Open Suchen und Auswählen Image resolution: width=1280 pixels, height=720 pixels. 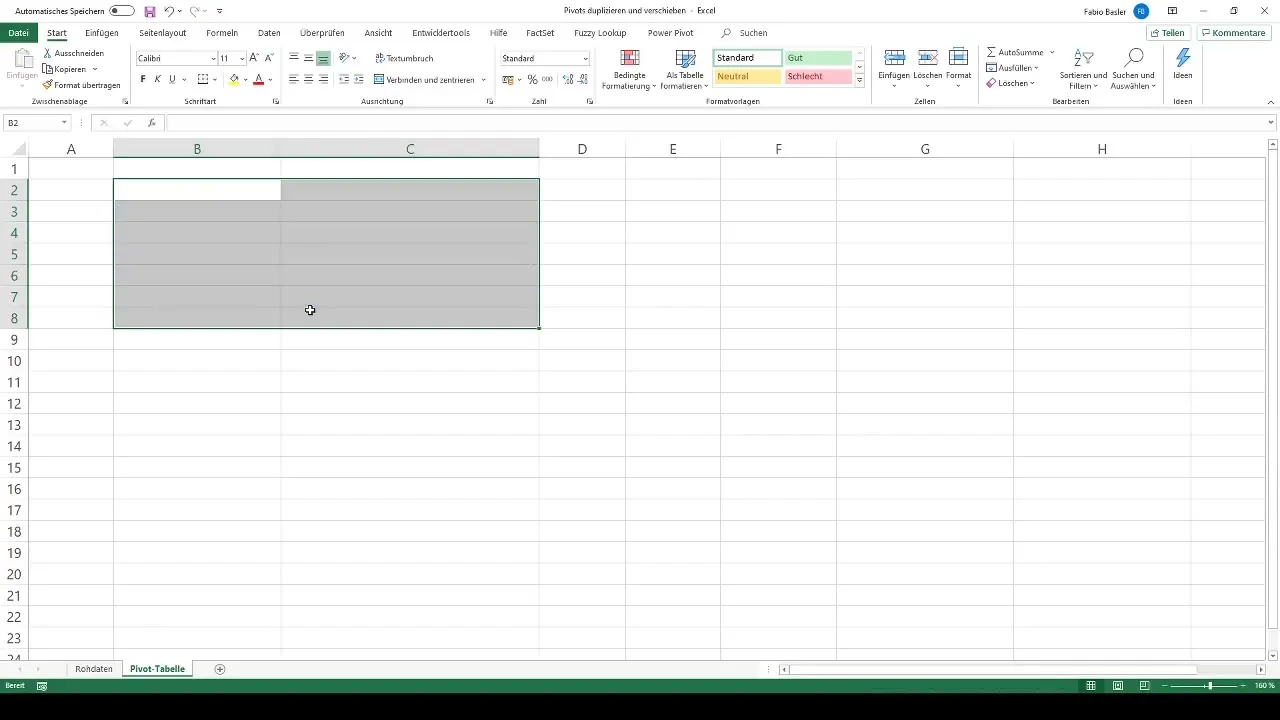pos(1133,68)
